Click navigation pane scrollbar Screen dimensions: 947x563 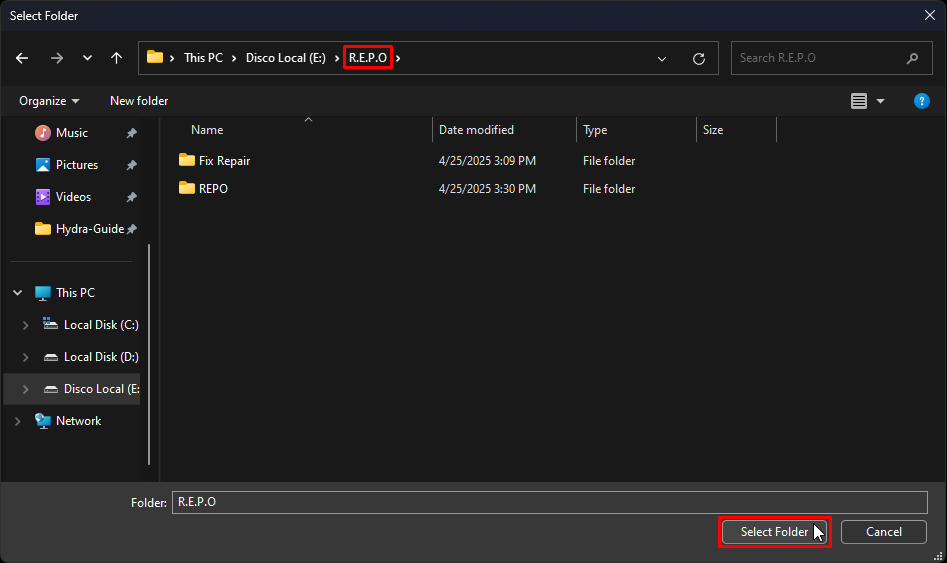149,353
